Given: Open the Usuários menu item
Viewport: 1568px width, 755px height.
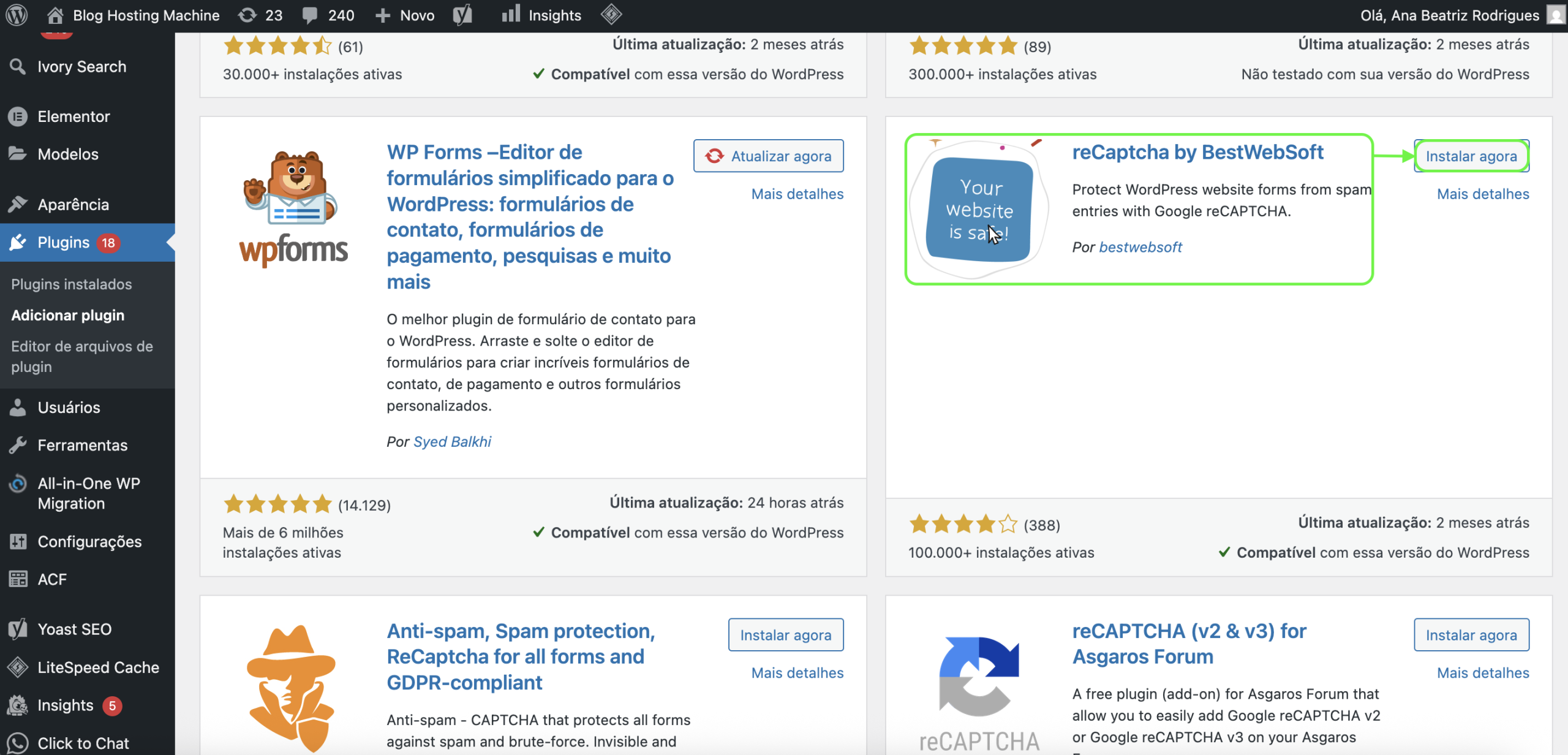Looking at the screenshot, I should tap(69, 408).
